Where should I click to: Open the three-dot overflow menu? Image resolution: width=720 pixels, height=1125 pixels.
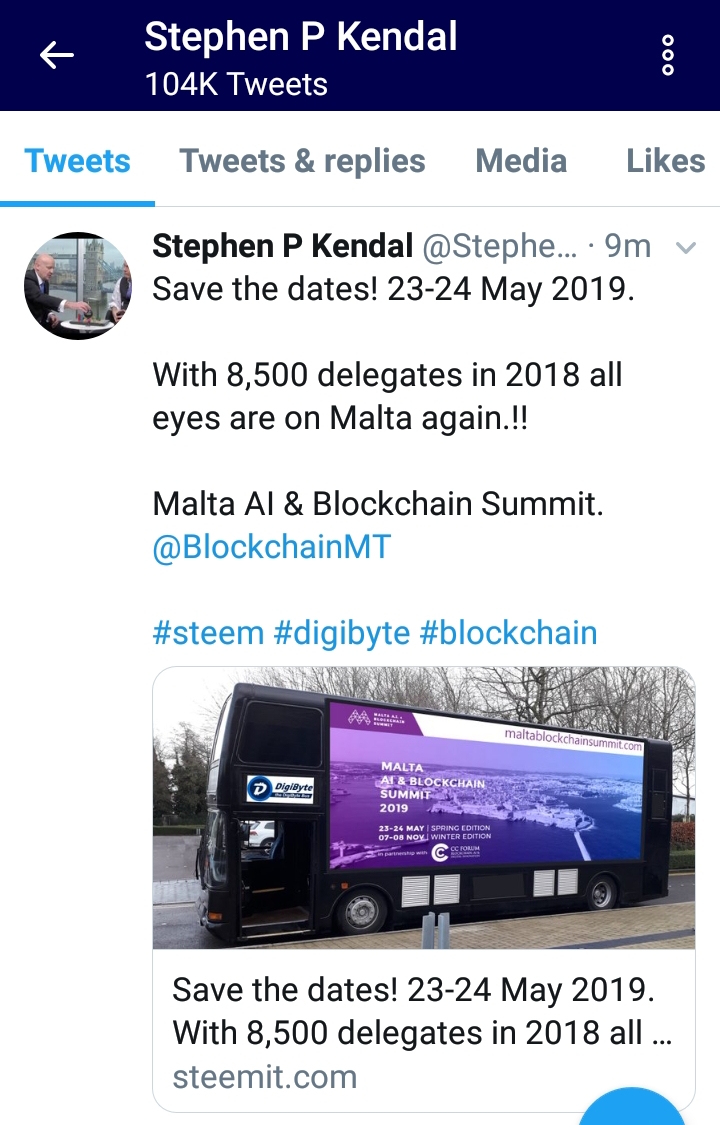(668, 55)
